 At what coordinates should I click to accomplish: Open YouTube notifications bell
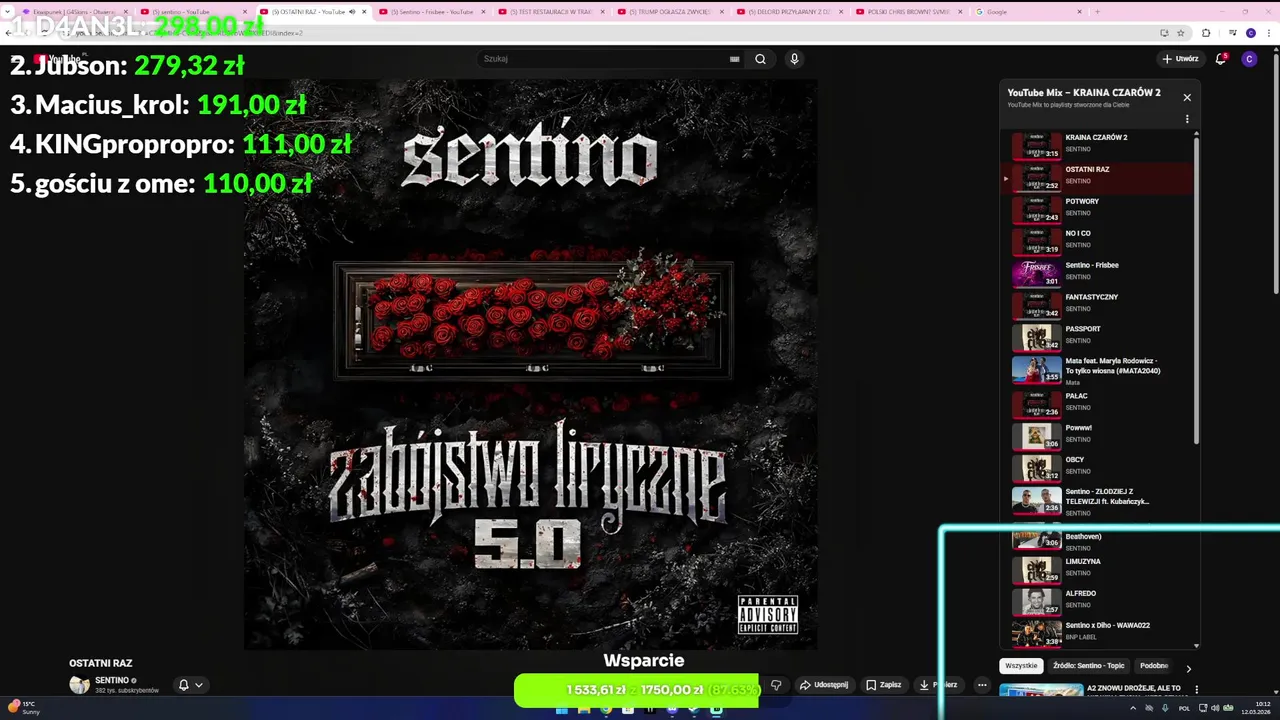[x=1220, y=59]
